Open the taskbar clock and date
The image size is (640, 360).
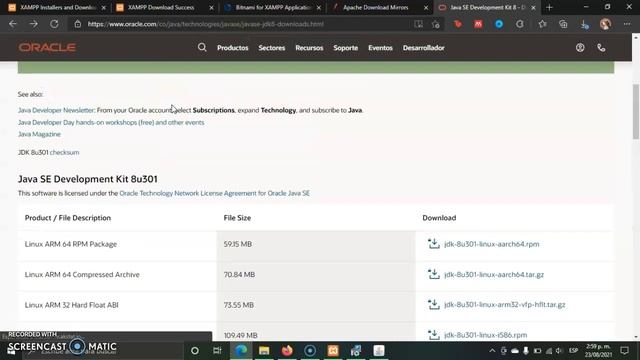(598, 351)
